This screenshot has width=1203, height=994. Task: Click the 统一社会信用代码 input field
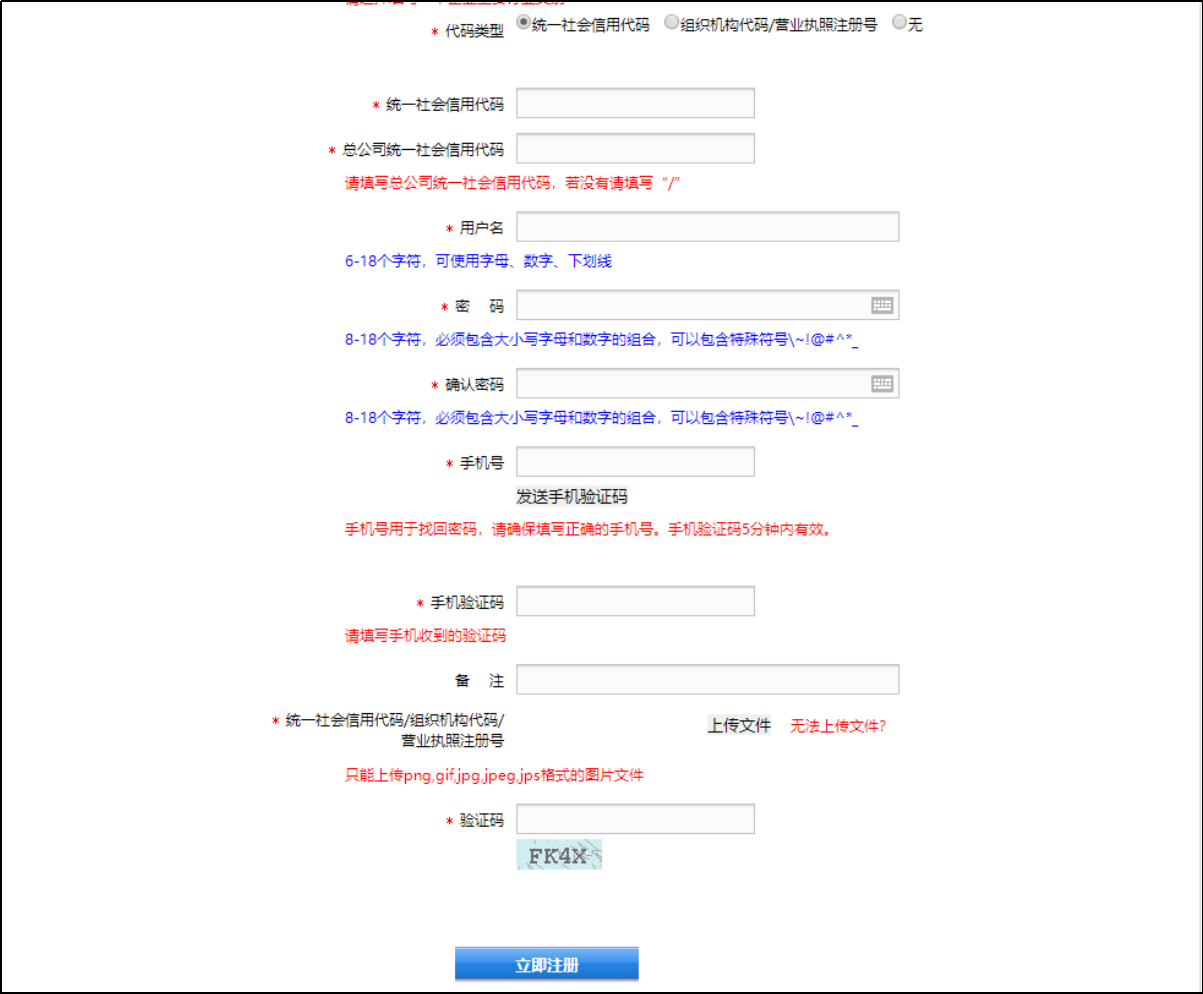[x=635, y=103]
